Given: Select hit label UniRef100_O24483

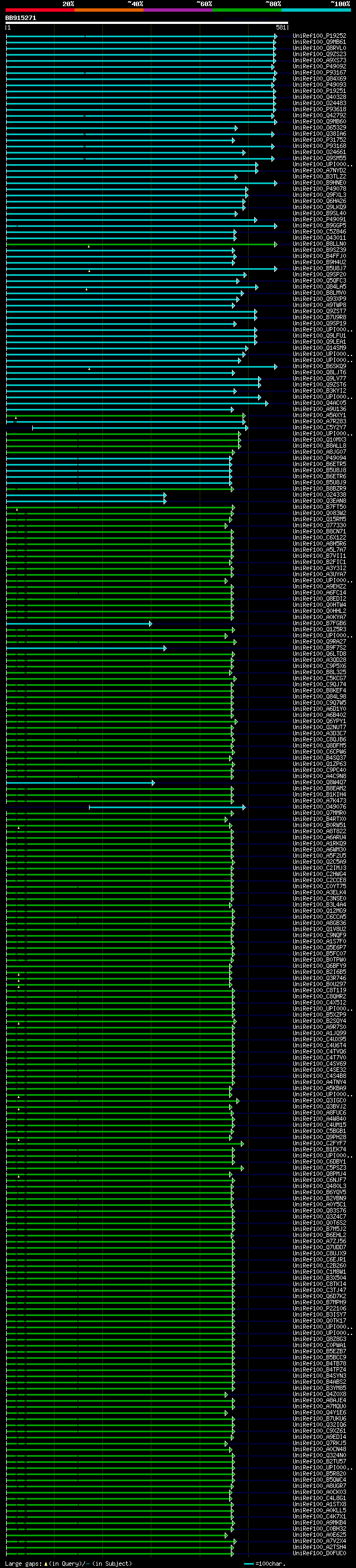Looking at the screenshot, I should point(319,103).
